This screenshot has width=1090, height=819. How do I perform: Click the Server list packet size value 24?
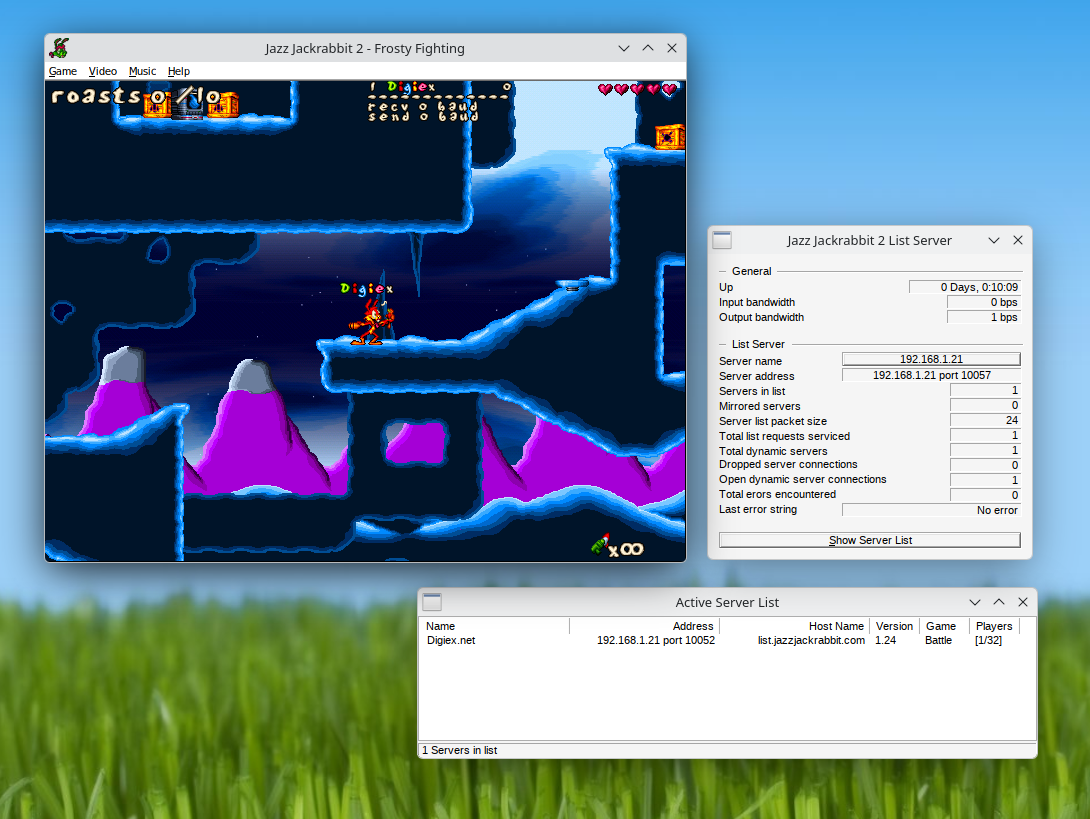pos(985,420)
